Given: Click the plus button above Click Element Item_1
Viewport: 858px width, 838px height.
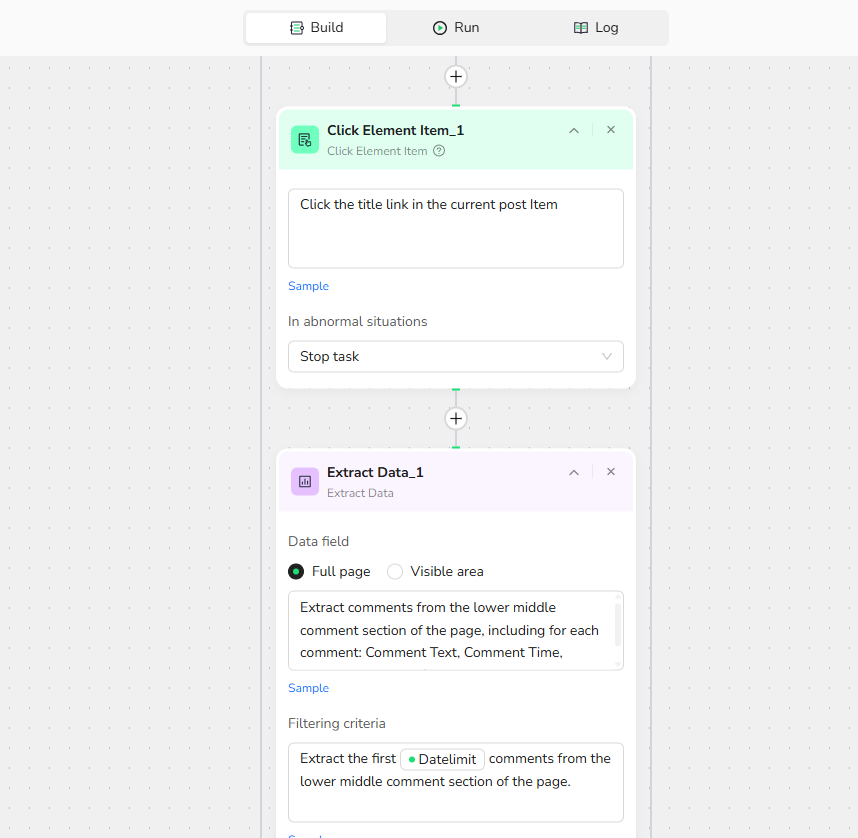Looking at the screenshot, I should 456,77.
